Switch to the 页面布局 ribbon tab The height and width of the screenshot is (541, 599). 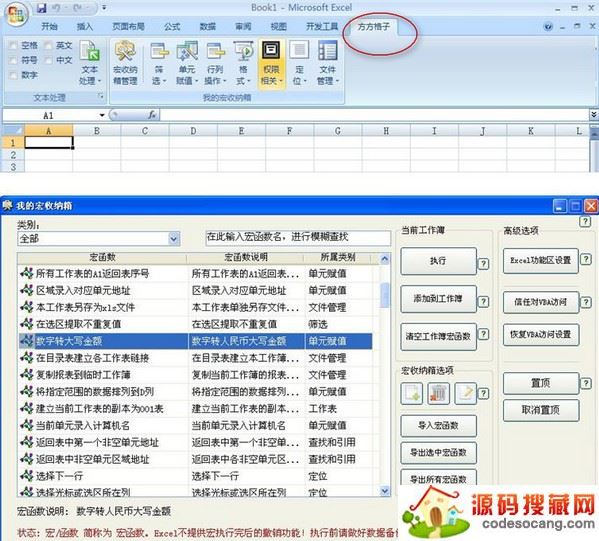click(x=128, y=26)
